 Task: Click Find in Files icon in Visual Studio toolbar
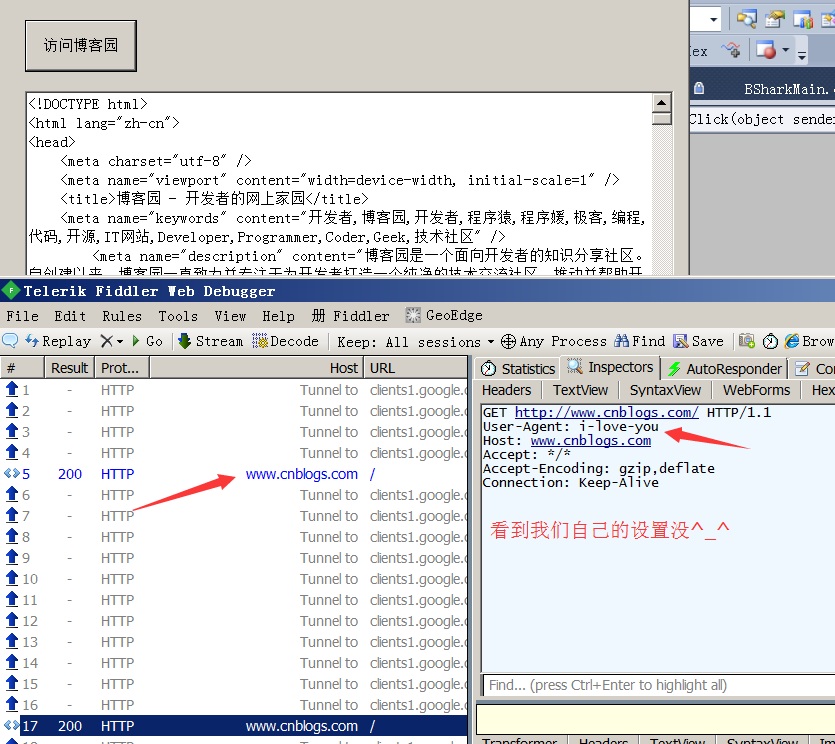(x=747, y=19)
